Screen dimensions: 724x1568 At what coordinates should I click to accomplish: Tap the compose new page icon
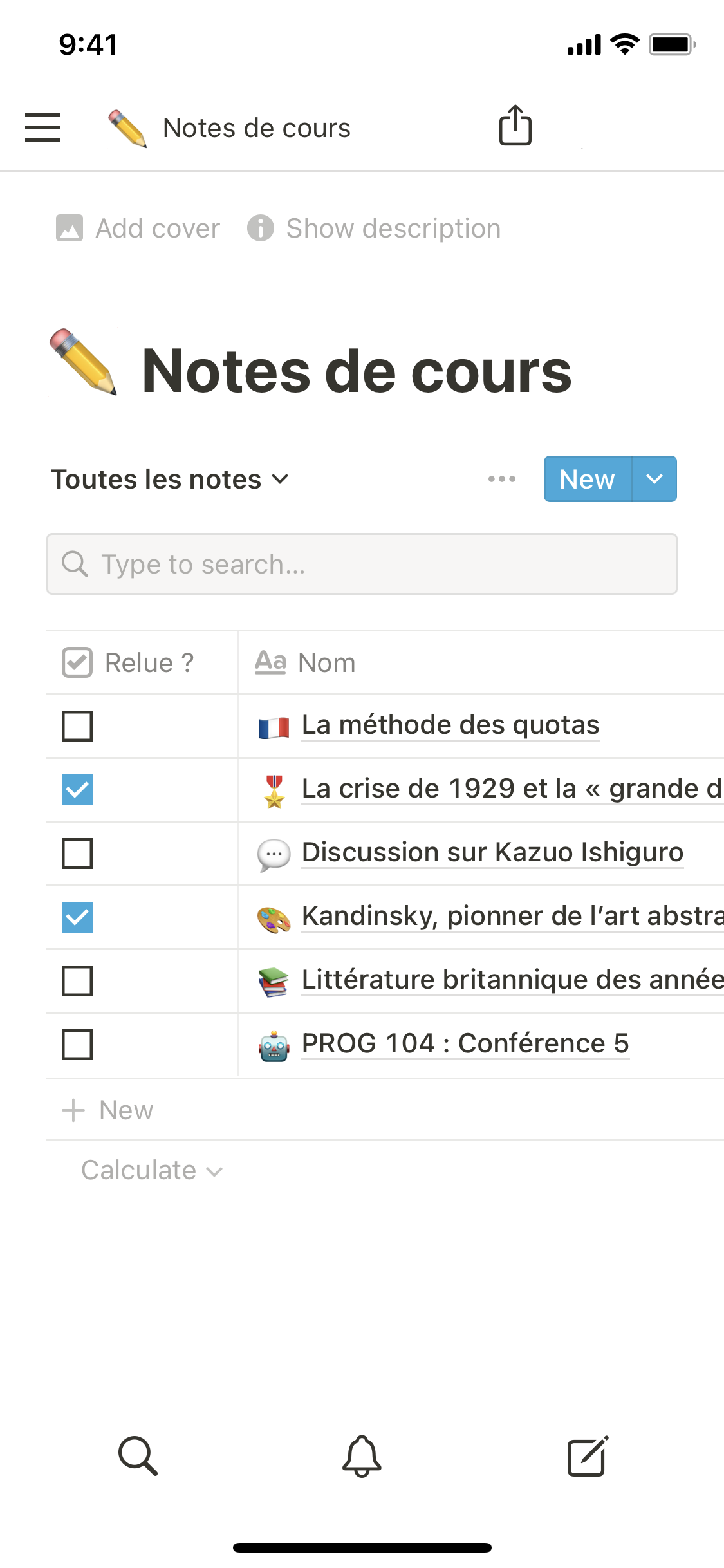click(587, 1455)
